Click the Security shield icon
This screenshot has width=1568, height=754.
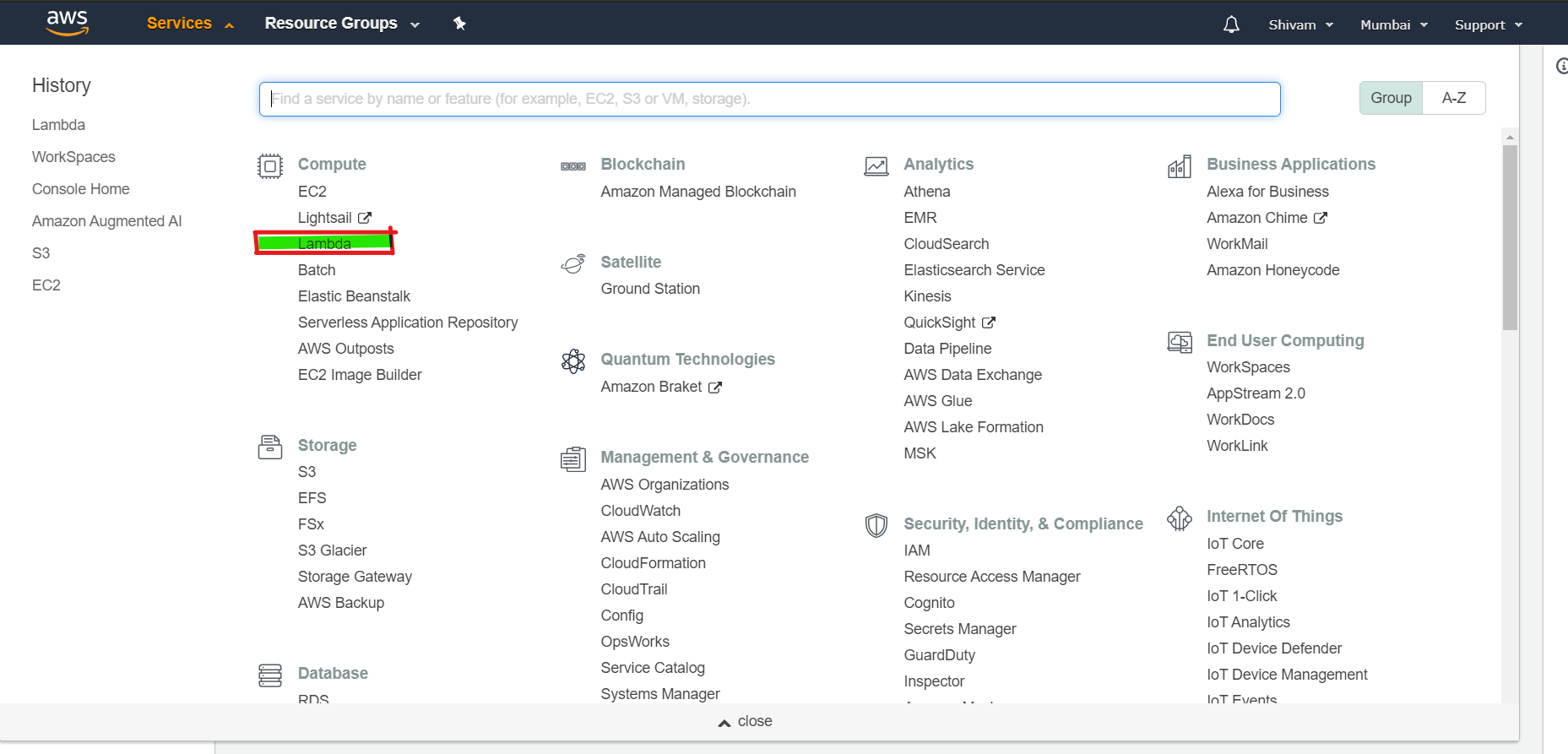pos(876,525)
